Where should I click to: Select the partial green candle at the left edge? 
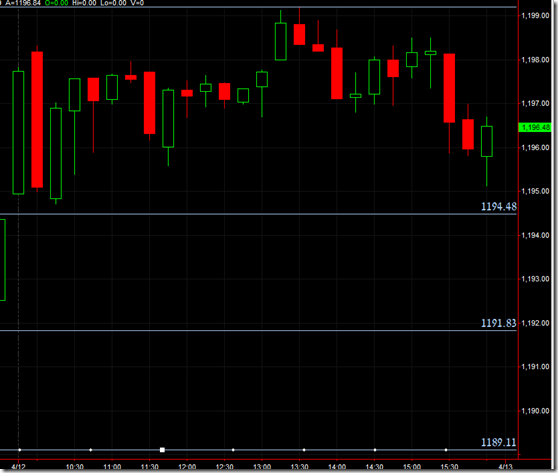point(2,260)
